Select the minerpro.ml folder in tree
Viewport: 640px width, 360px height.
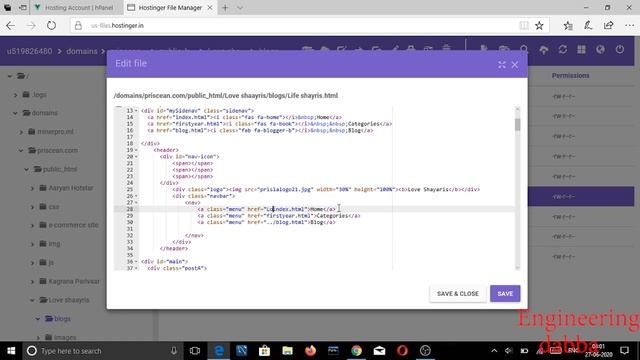pyautogui.click(x=56, y=131)
